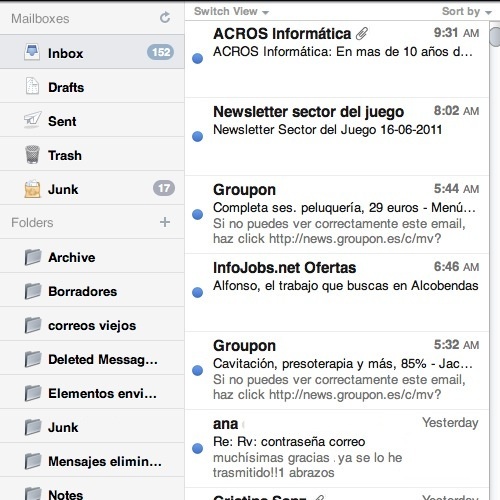Click the correos viejos folder icon
Image resolution: width=500 pixels, height=500 pixels.
click(33, 325)
